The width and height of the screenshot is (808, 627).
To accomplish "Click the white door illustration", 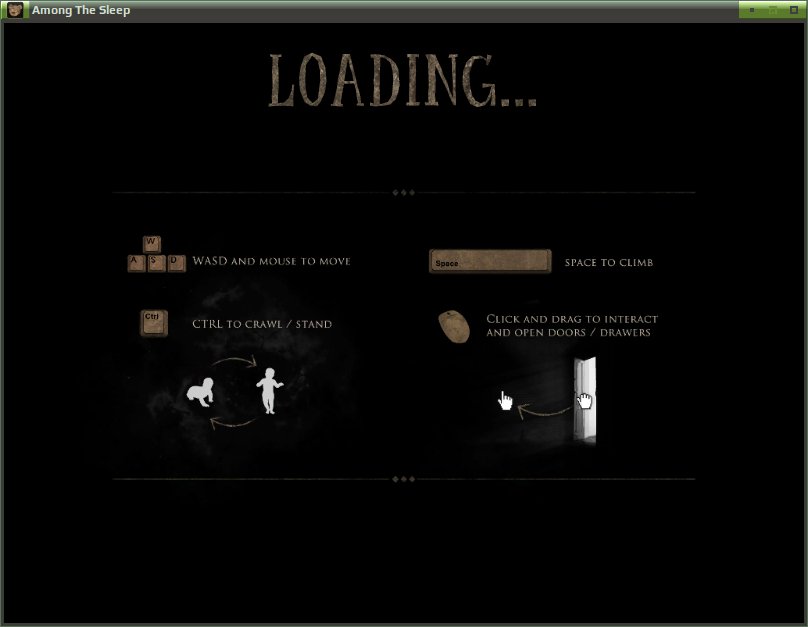I will [x=585, y=400].
